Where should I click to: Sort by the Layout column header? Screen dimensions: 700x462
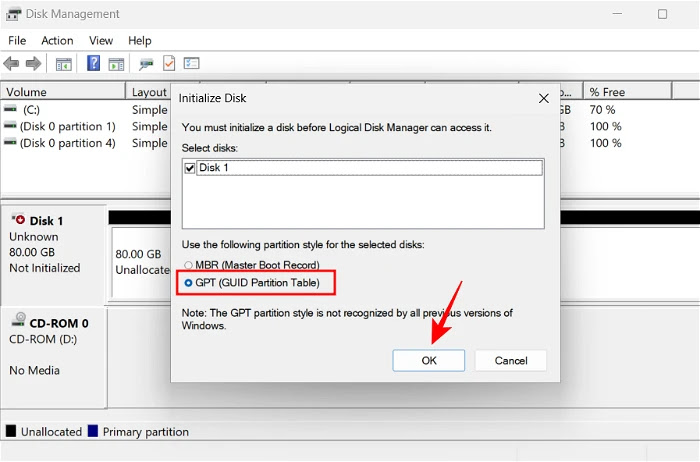tap(149, 92)
